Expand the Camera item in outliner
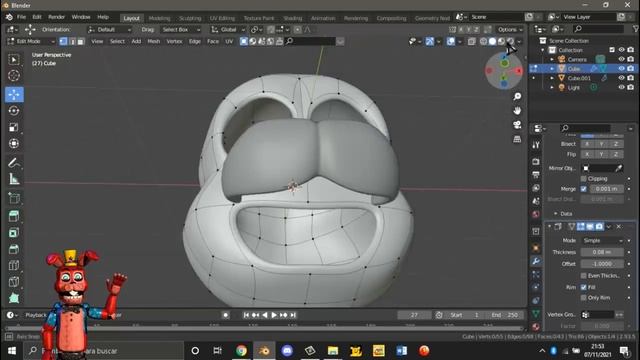This screenshot has height=360, width=640. click(552, 60)
